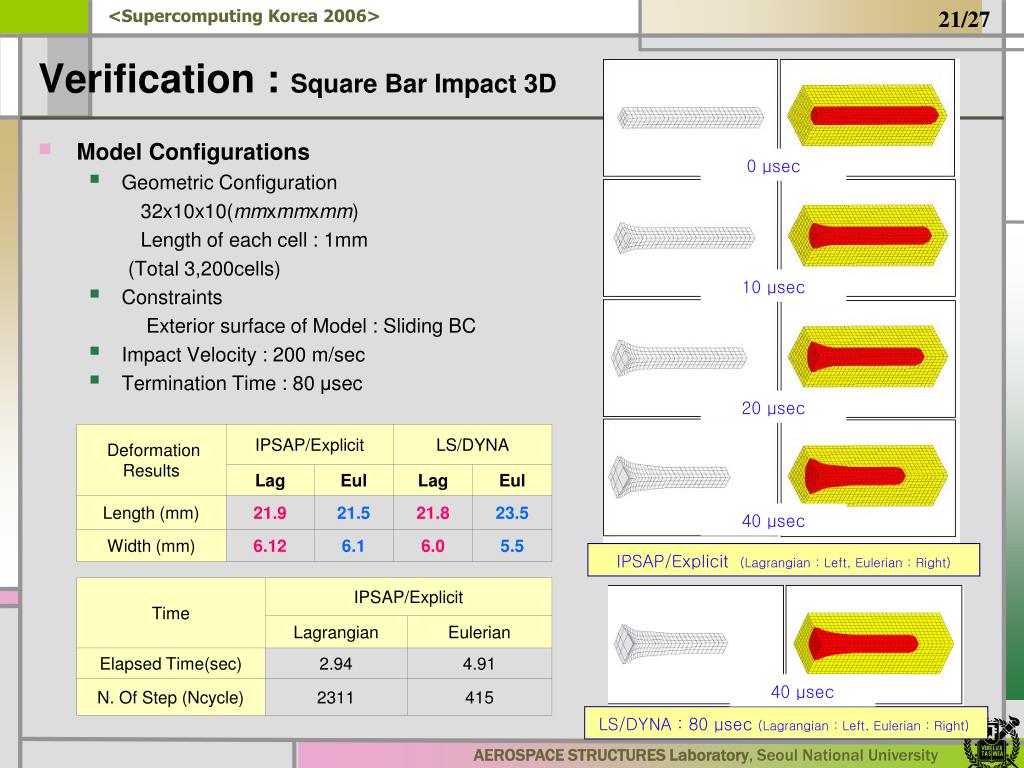Select the N. Of Step (Ncycle) label
The image size is (1024, 768).
[x=170, y=697]
